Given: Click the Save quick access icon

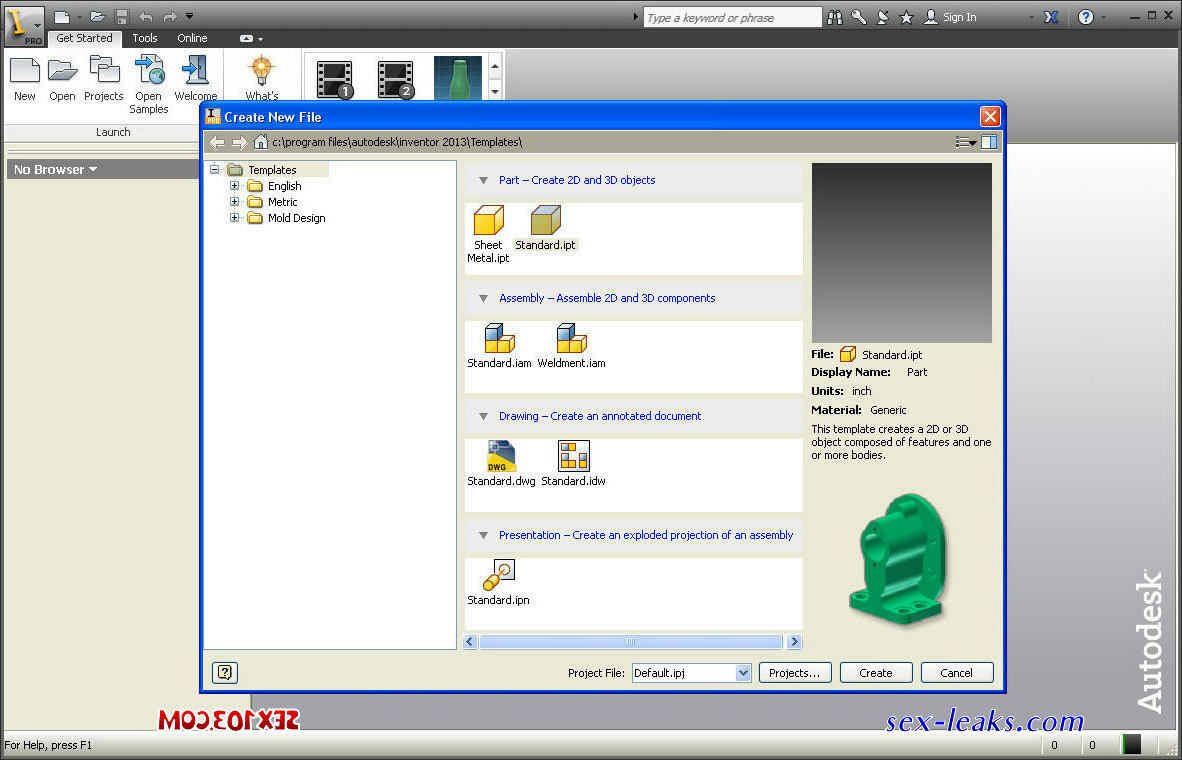Looking at the screenshot, I should [121, 17].
